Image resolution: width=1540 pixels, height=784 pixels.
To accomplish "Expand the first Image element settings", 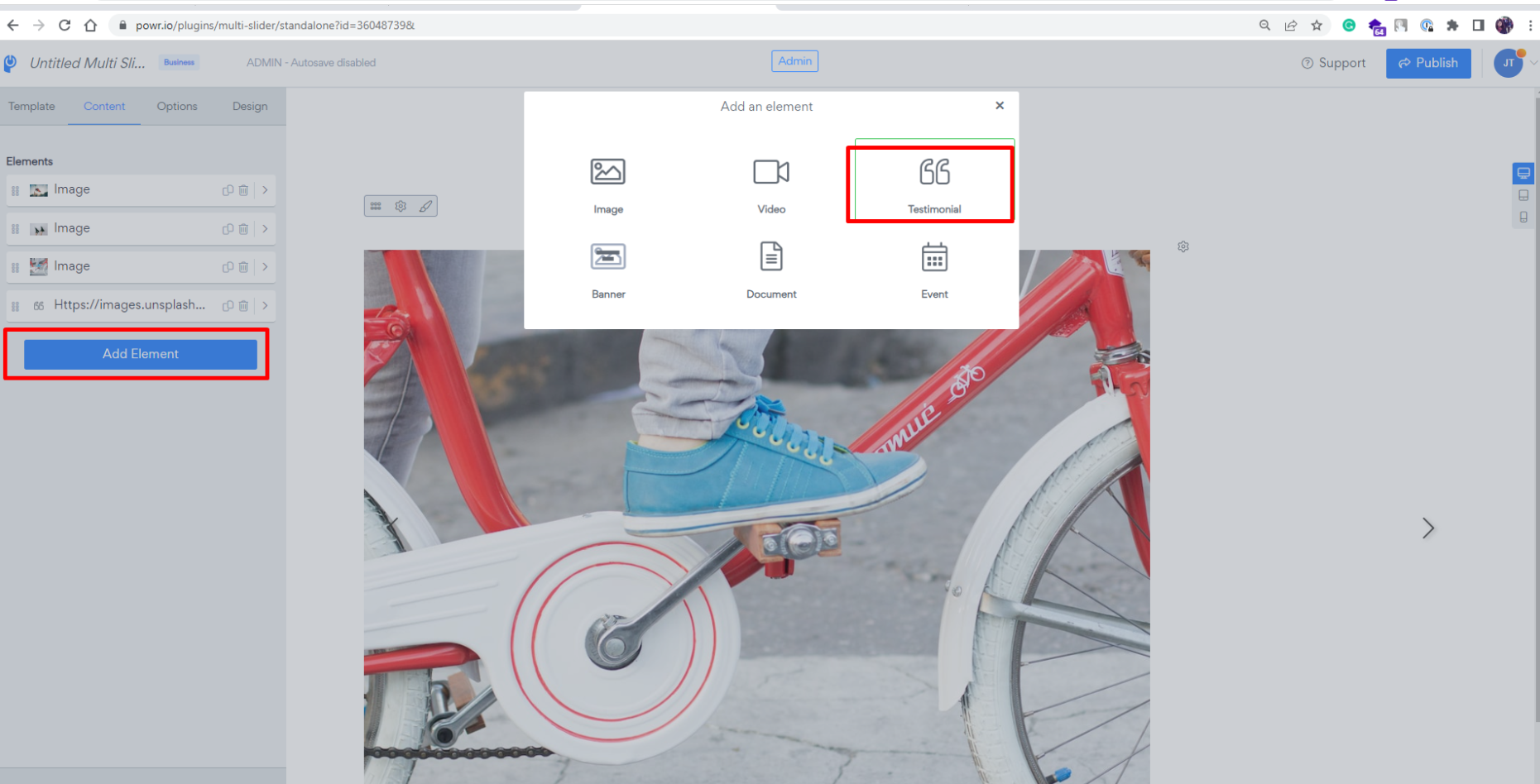I will (x=265, y=190).
